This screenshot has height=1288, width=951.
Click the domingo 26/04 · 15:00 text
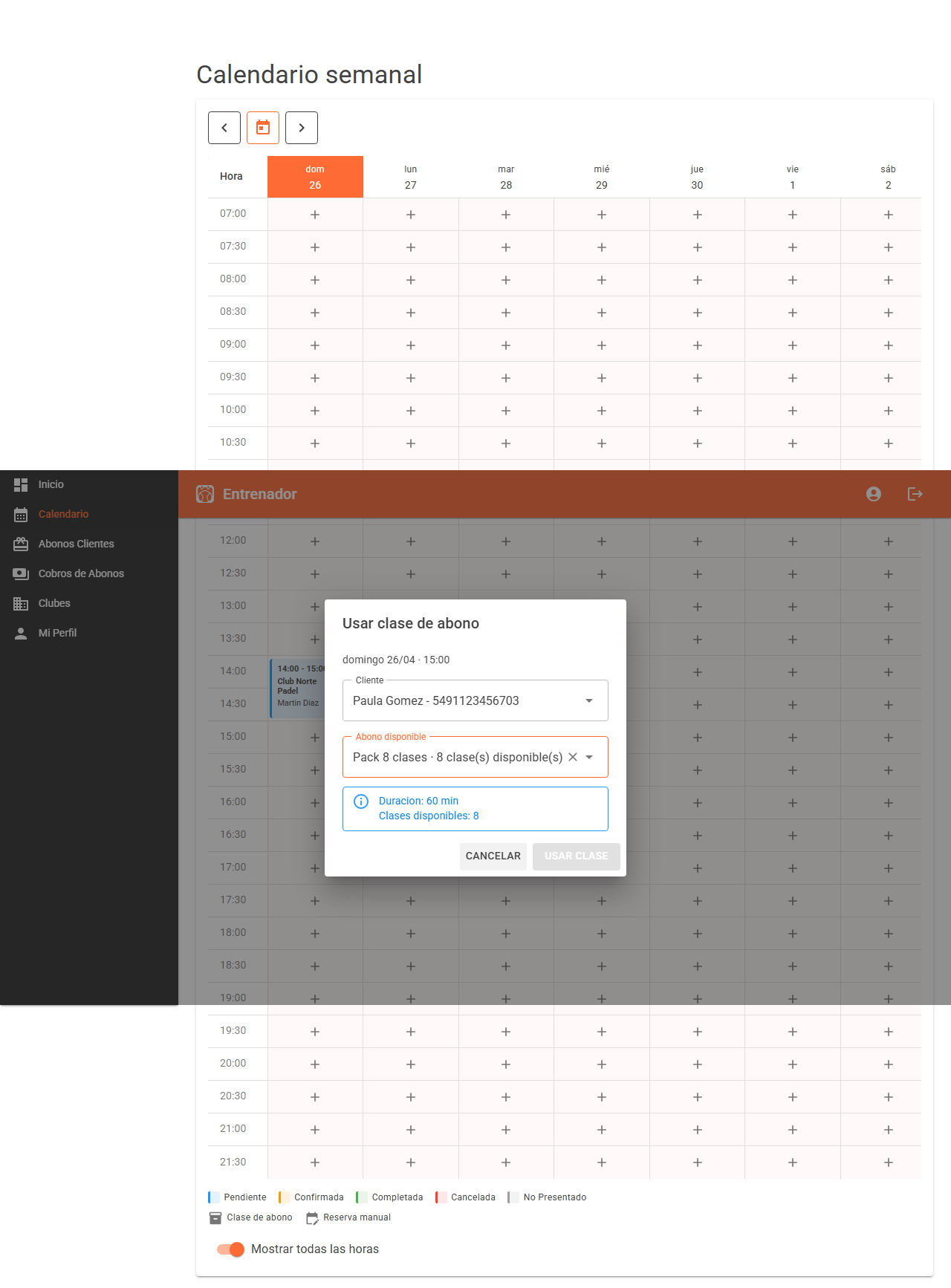[396, 660]
